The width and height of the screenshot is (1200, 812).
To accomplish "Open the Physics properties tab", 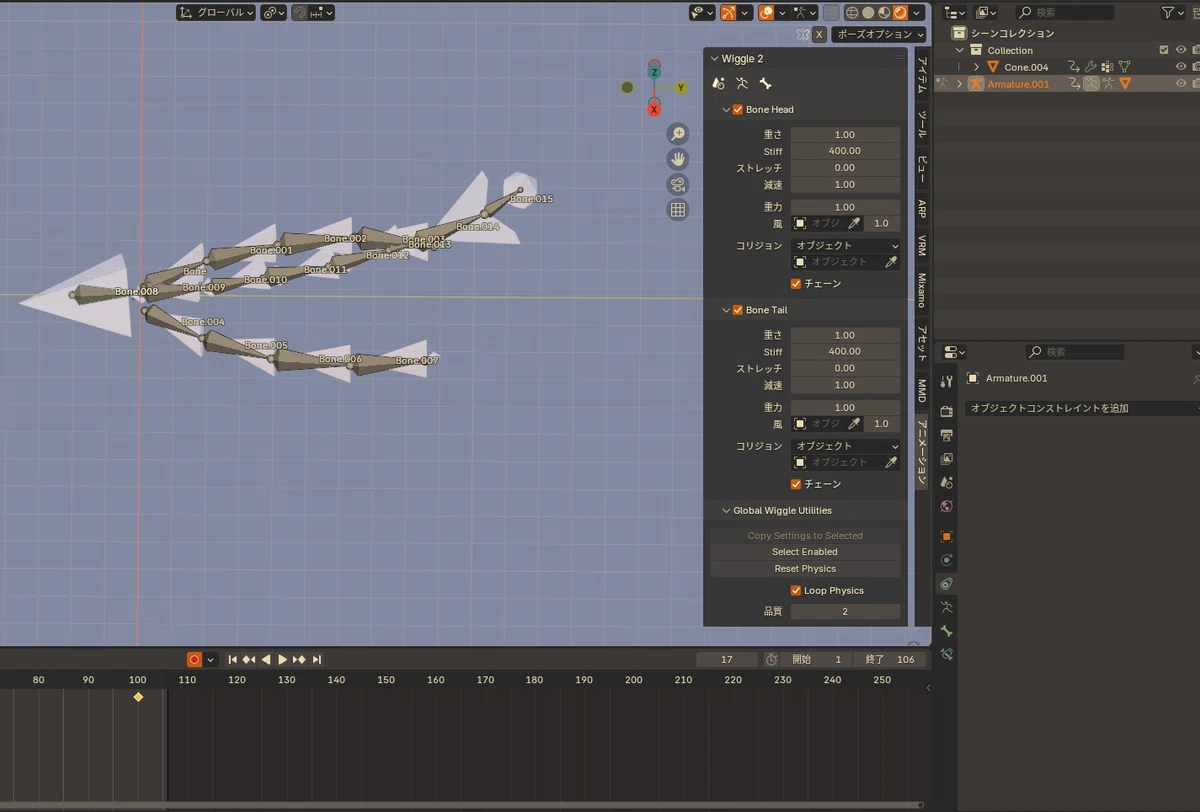I will [947, 560].
